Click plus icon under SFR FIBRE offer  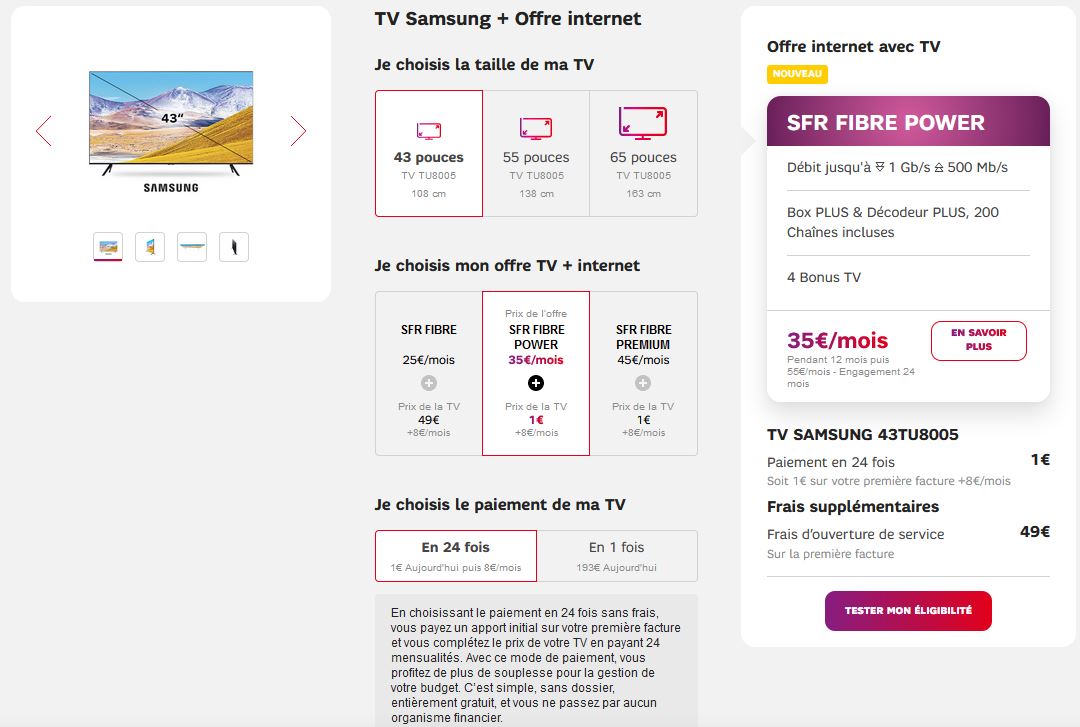pos(429,383)
